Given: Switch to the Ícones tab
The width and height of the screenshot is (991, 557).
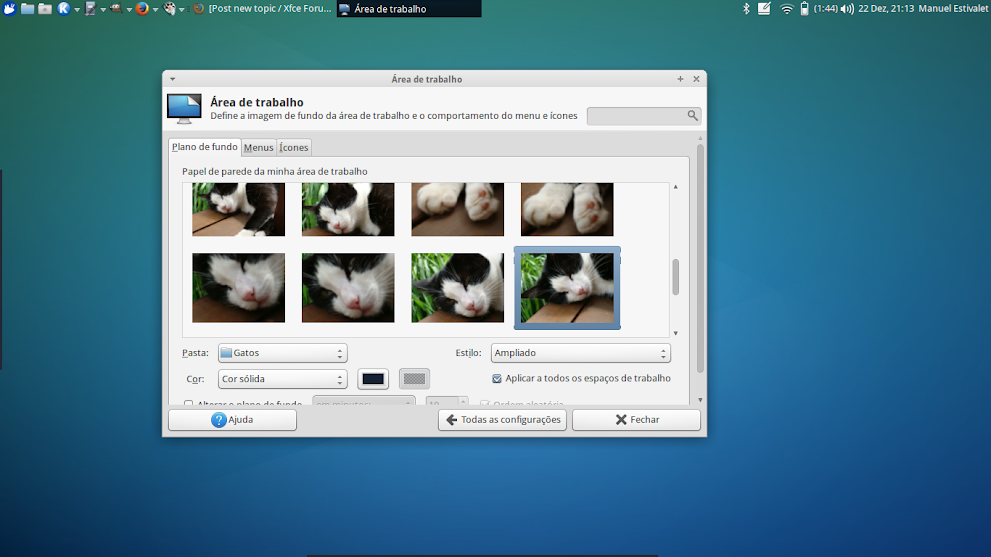Looking at the screenshot, I should click(294, 147).
